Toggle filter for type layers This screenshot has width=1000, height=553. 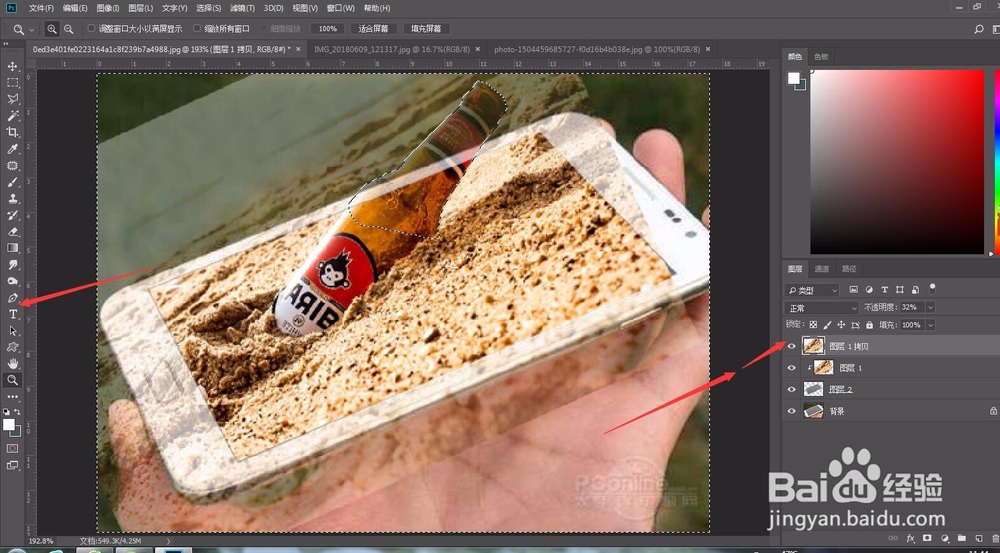click(x=885, y=290)
